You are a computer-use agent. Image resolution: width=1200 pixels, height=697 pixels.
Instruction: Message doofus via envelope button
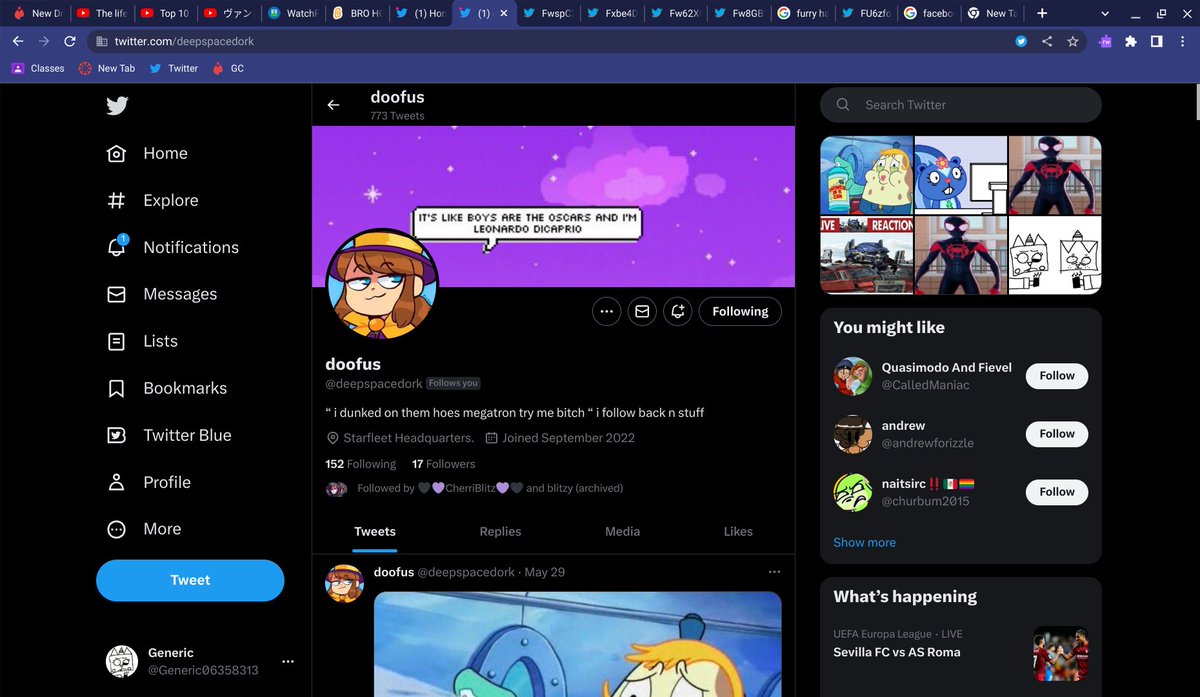click(642, 312)
